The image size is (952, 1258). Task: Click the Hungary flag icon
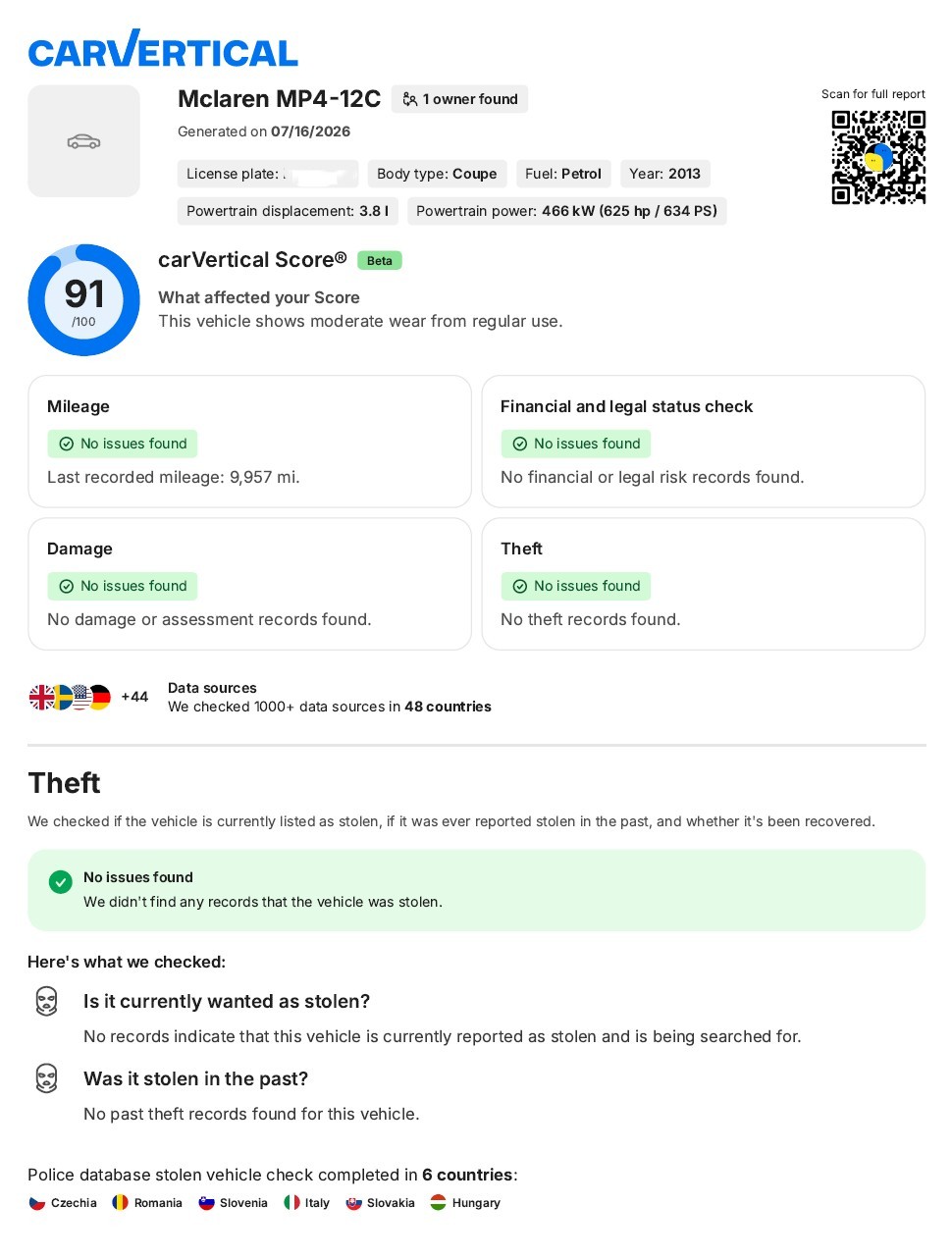pos(438,1203)
